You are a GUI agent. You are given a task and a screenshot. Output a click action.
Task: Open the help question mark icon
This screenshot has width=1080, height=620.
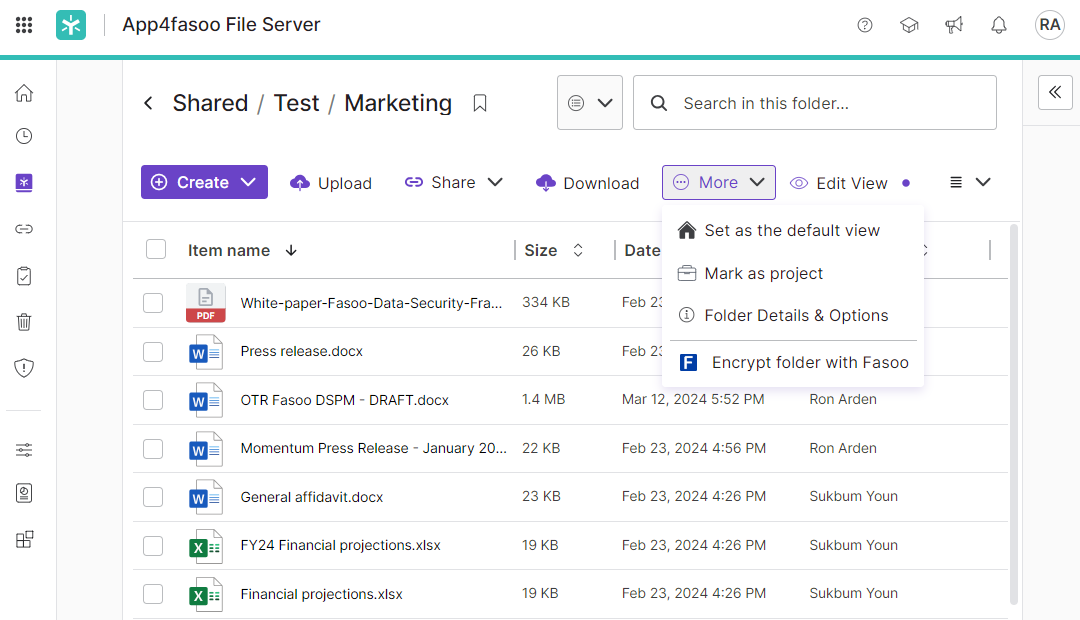tap(865, 25)
